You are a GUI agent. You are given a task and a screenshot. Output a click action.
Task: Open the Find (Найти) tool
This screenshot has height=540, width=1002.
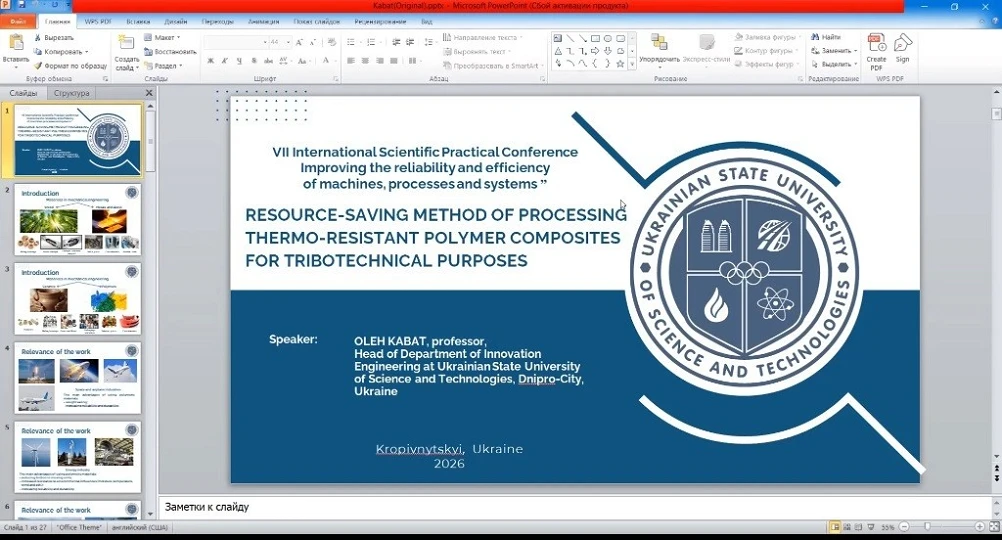pyautogui.click(x=824, y=37)
